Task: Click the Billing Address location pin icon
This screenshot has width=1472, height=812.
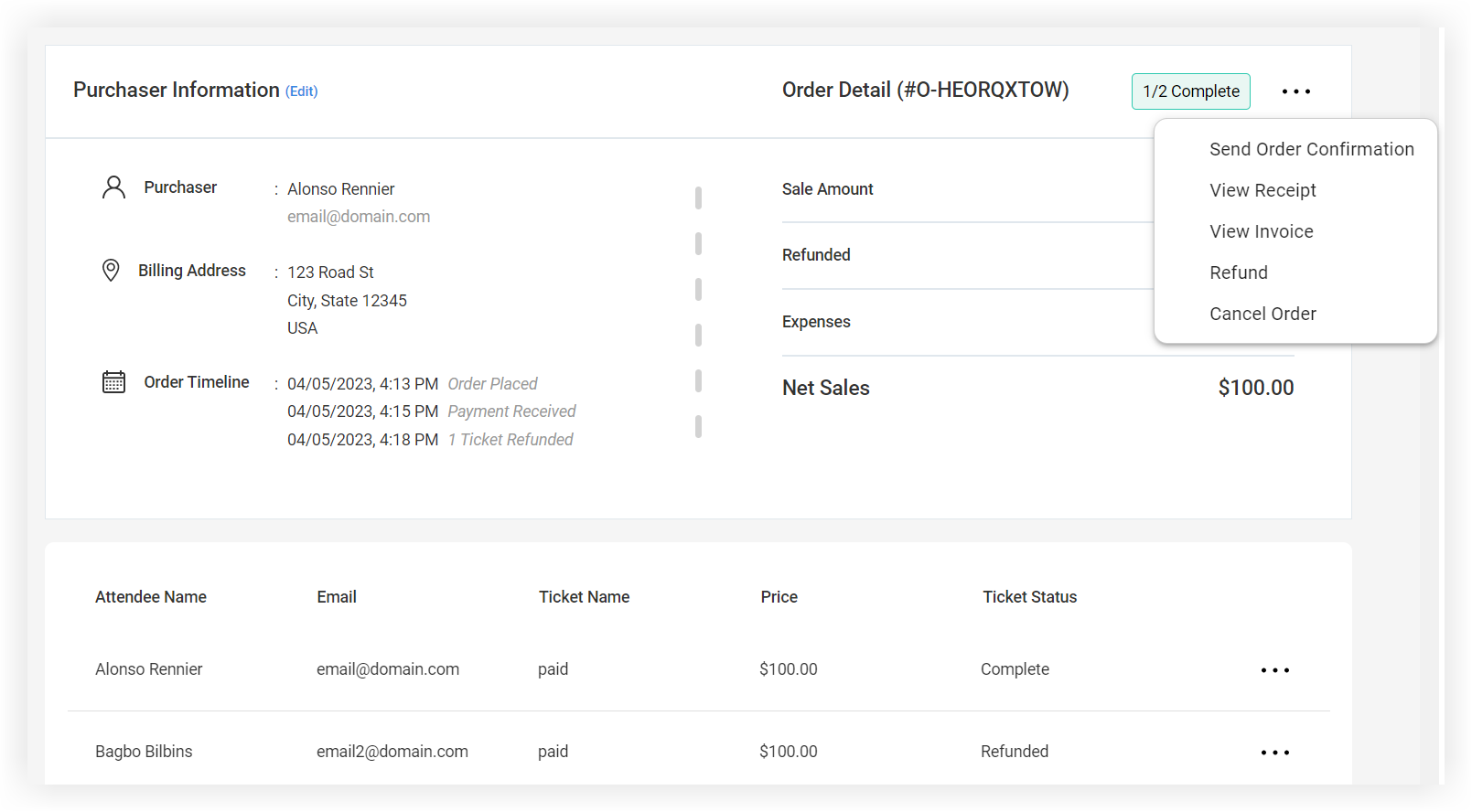Action: click(111, 271)
